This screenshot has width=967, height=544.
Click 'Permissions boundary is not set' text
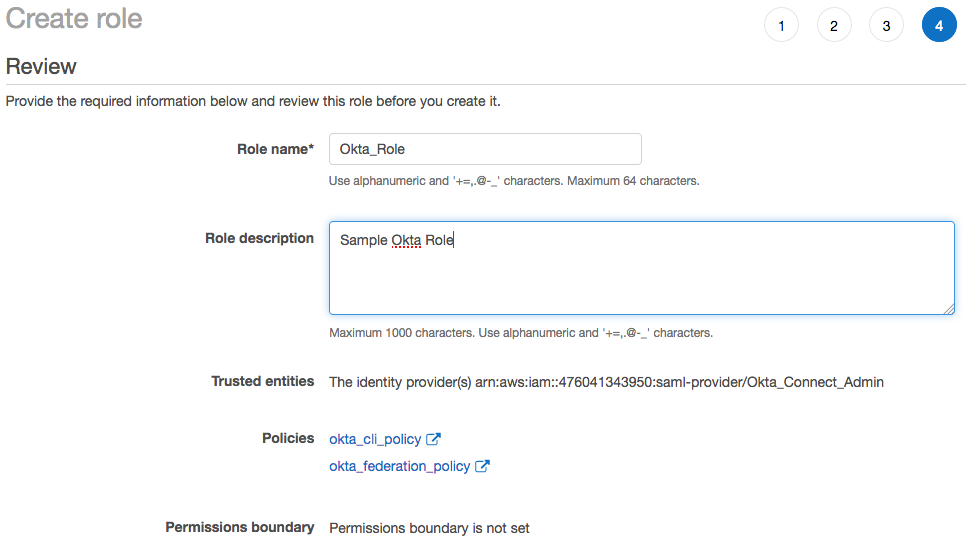pos(429,528)
